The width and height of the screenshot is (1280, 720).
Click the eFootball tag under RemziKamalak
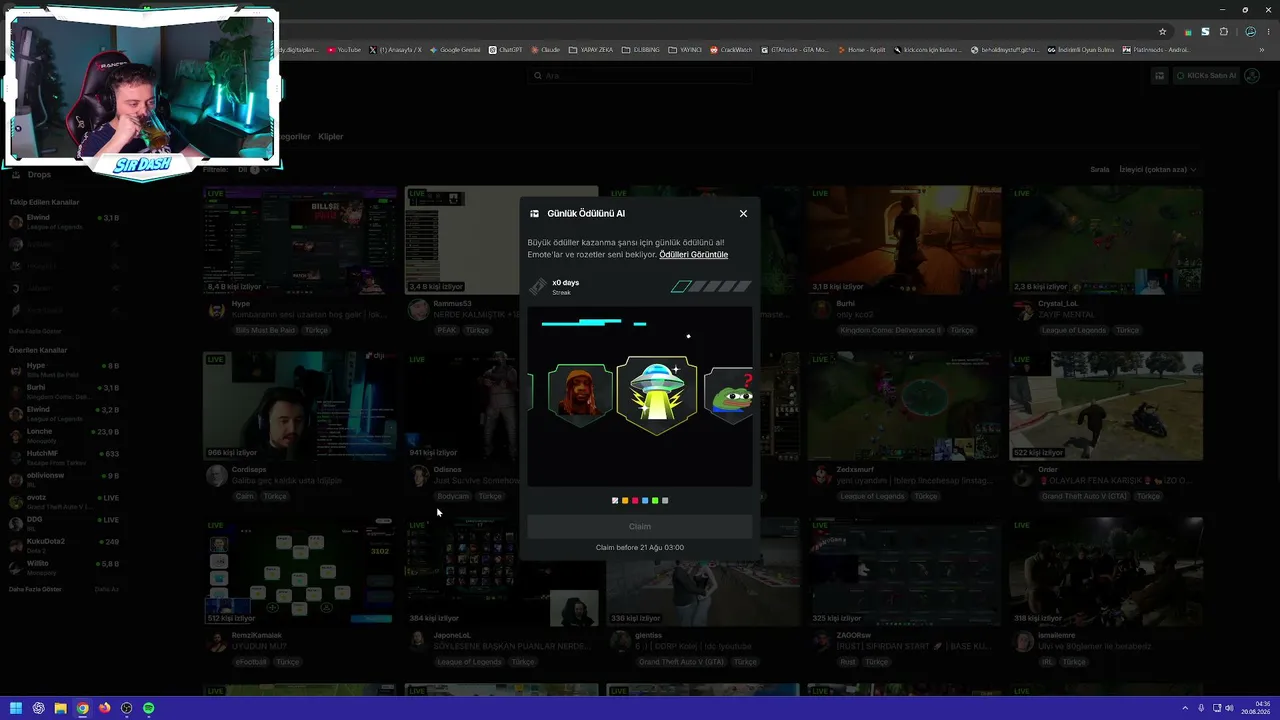click(250, 662)
